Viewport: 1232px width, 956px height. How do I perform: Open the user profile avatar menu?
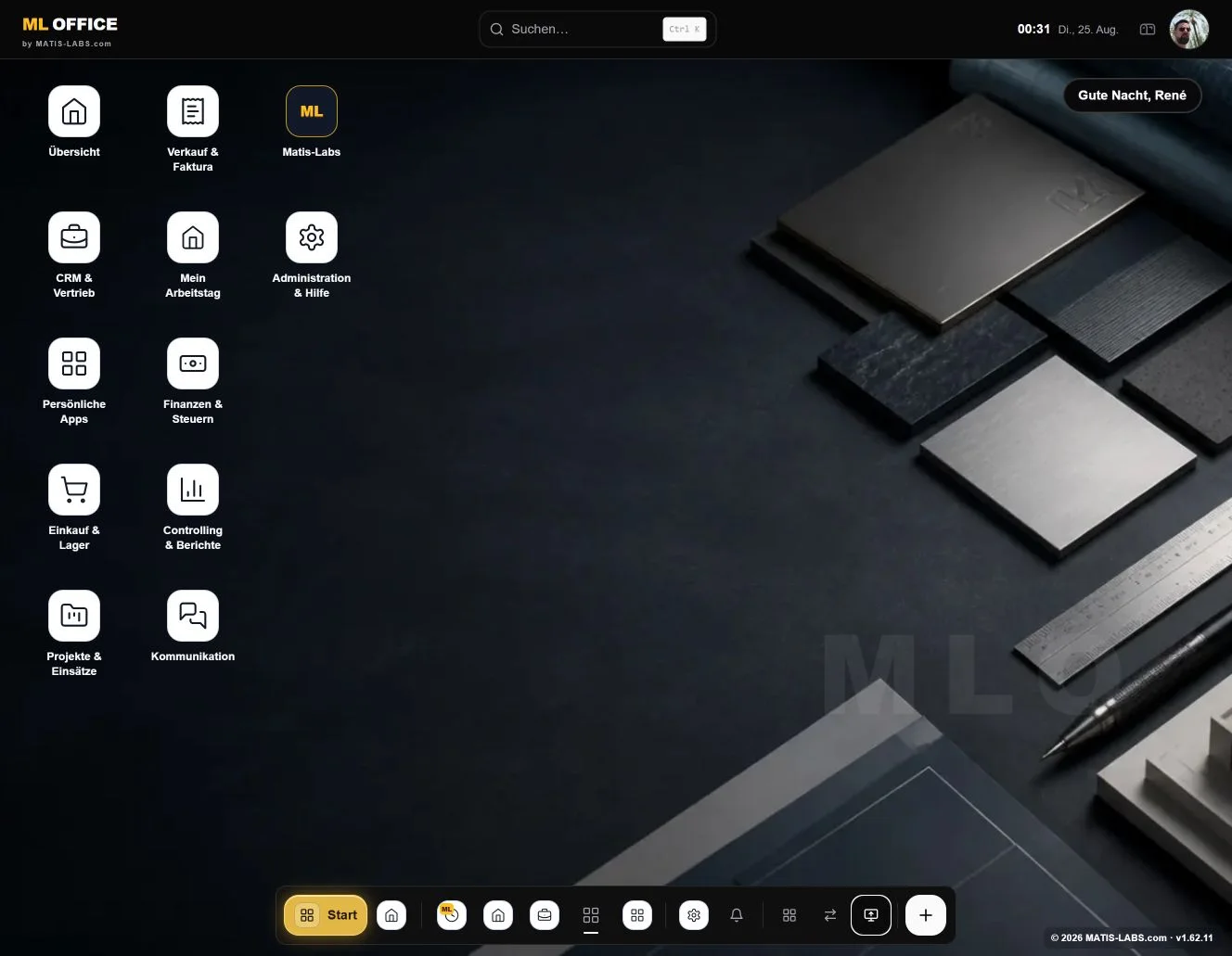pyautogui.click(x=1189, y=30)
